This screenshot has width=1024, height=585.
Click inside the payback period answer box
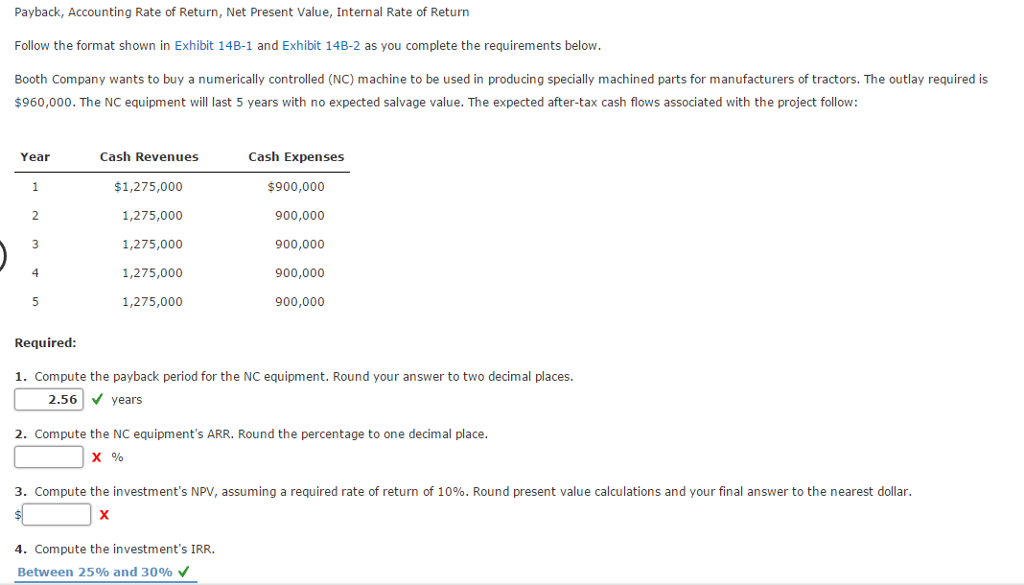[x=49, y=399]
